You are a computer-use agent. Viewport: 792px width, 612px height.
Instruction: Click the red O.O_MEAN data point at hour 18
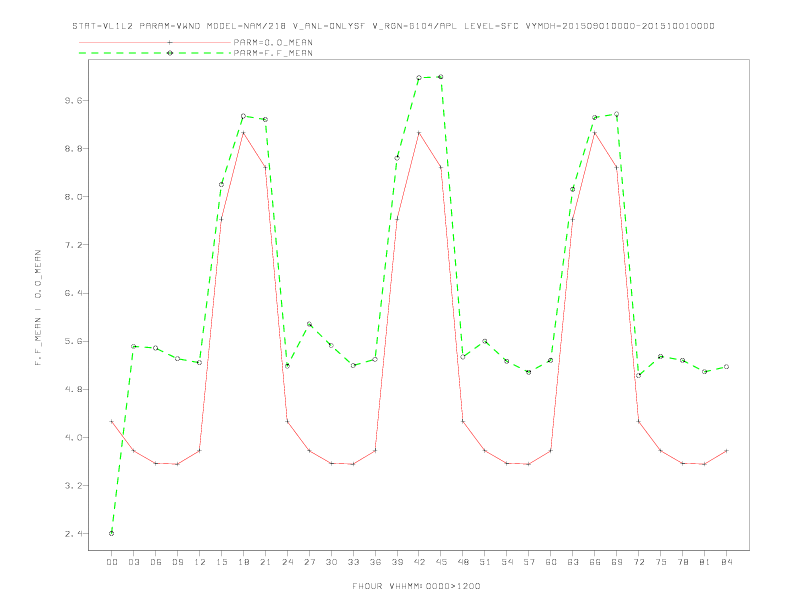(x=243, y=133)
